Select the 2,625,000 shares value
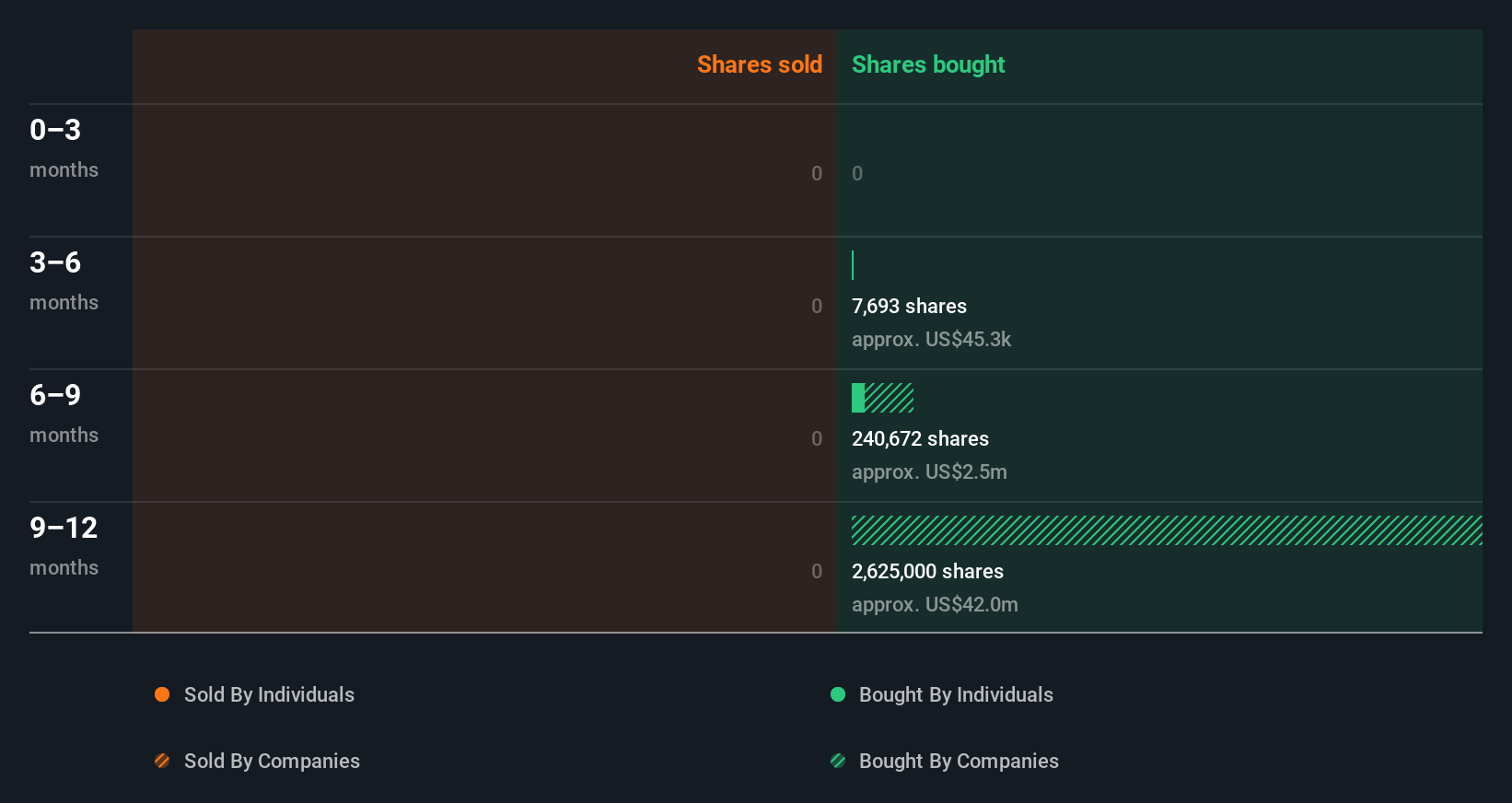The height and width of the screenshot is (803, 1512). [x=927, y=572]
